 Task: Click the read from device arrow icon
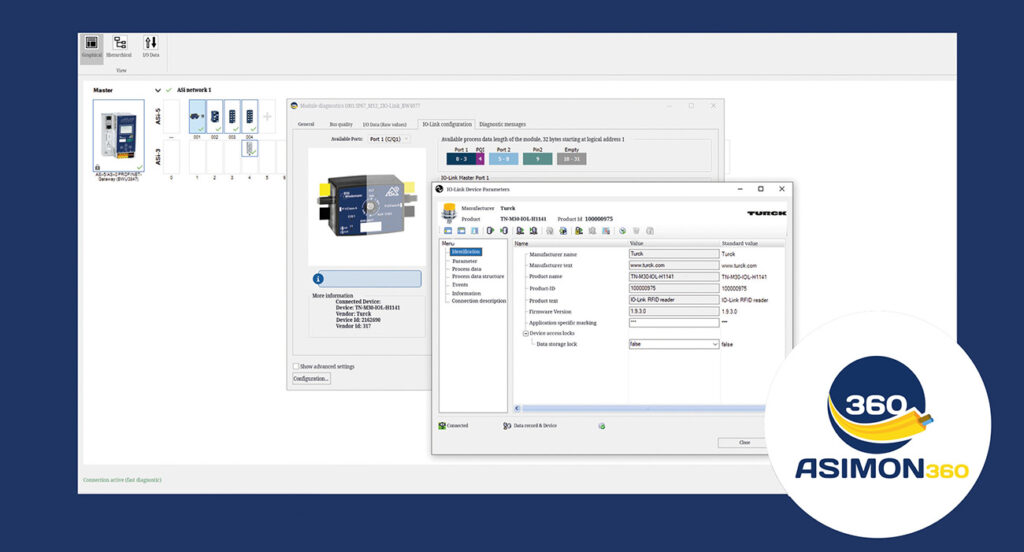click(x=490, y=231)
